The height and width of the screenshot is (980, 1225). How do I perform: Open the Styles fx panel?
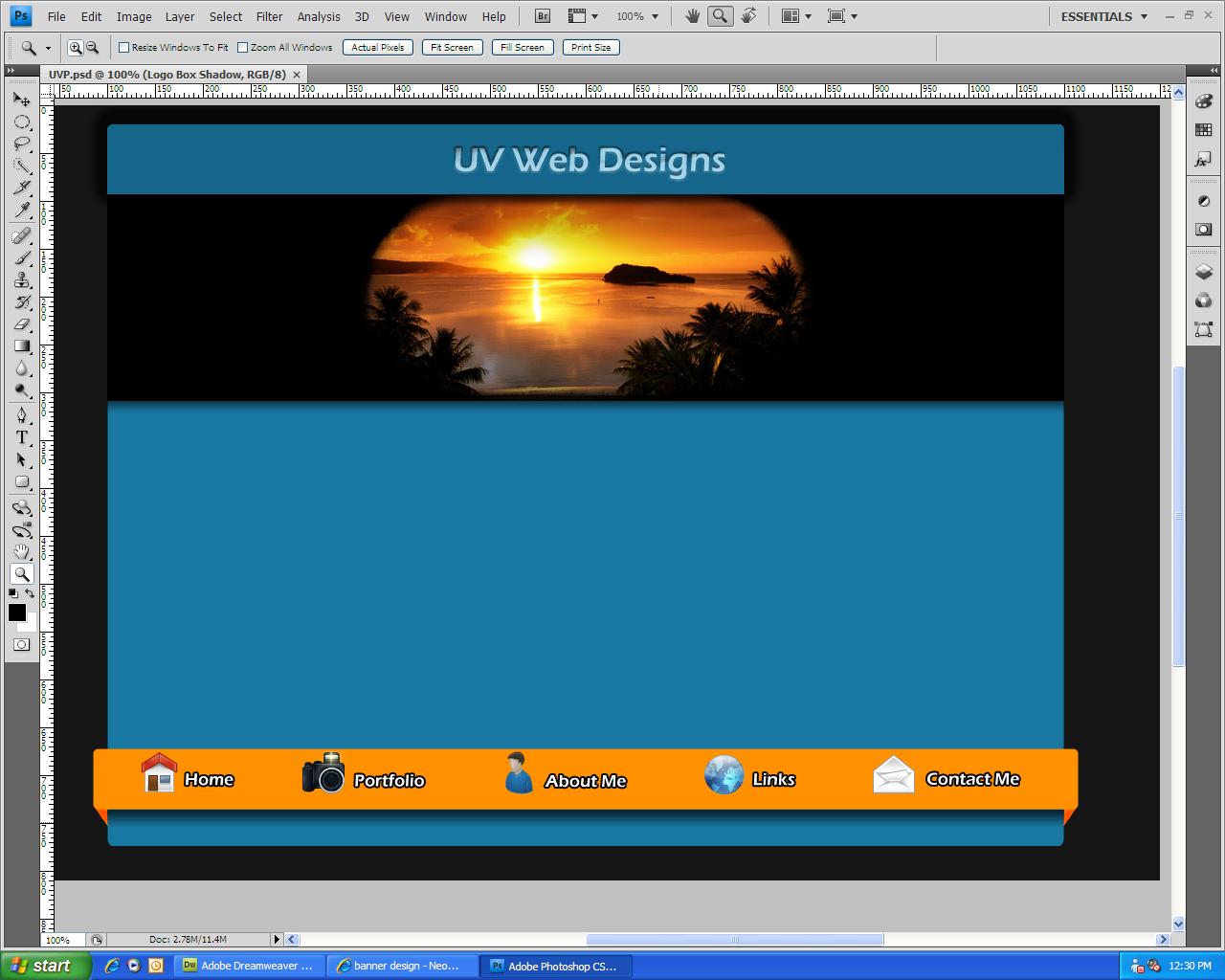point(1203,160)
